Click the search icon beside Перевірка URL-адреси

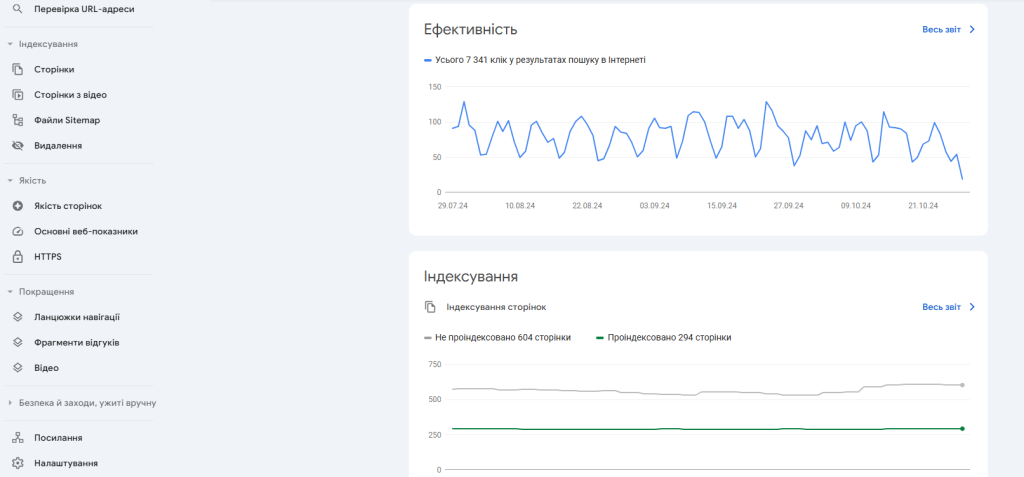(x=17, y=9)
